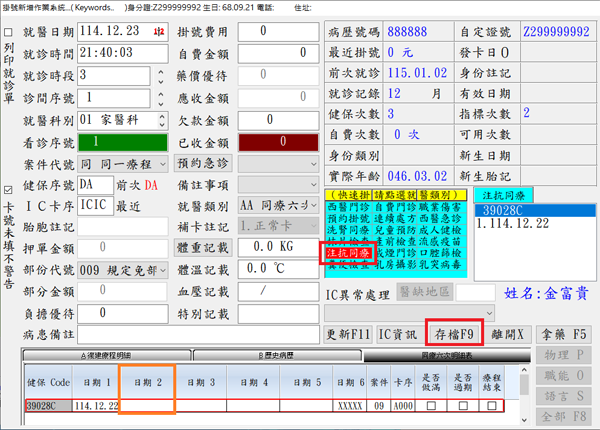The width and height of the screenshot is (600, 430).
Task: Open IC資訊 information
Action: pyautogui.click(x=398, y=333)
